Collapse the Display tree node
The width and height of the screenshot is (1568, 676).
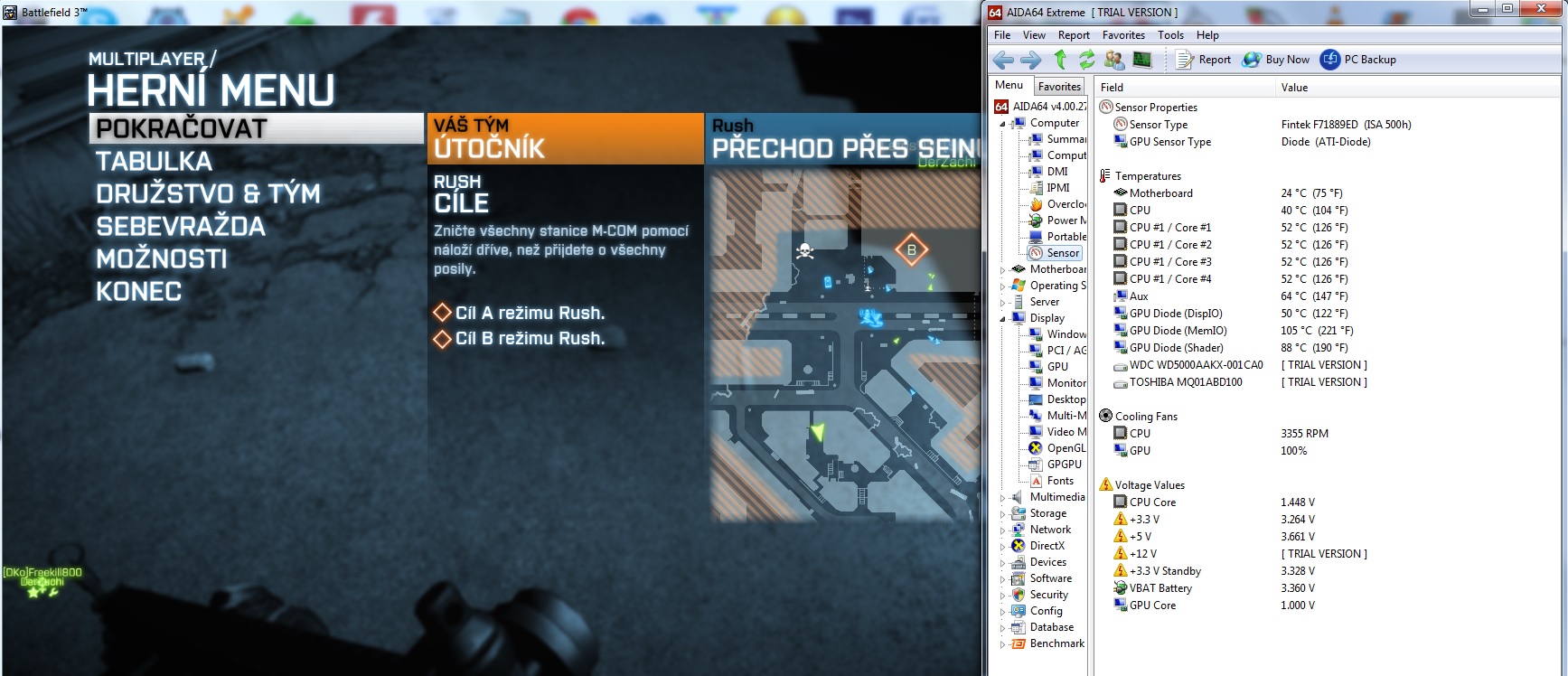click(x=1002, y=319)
